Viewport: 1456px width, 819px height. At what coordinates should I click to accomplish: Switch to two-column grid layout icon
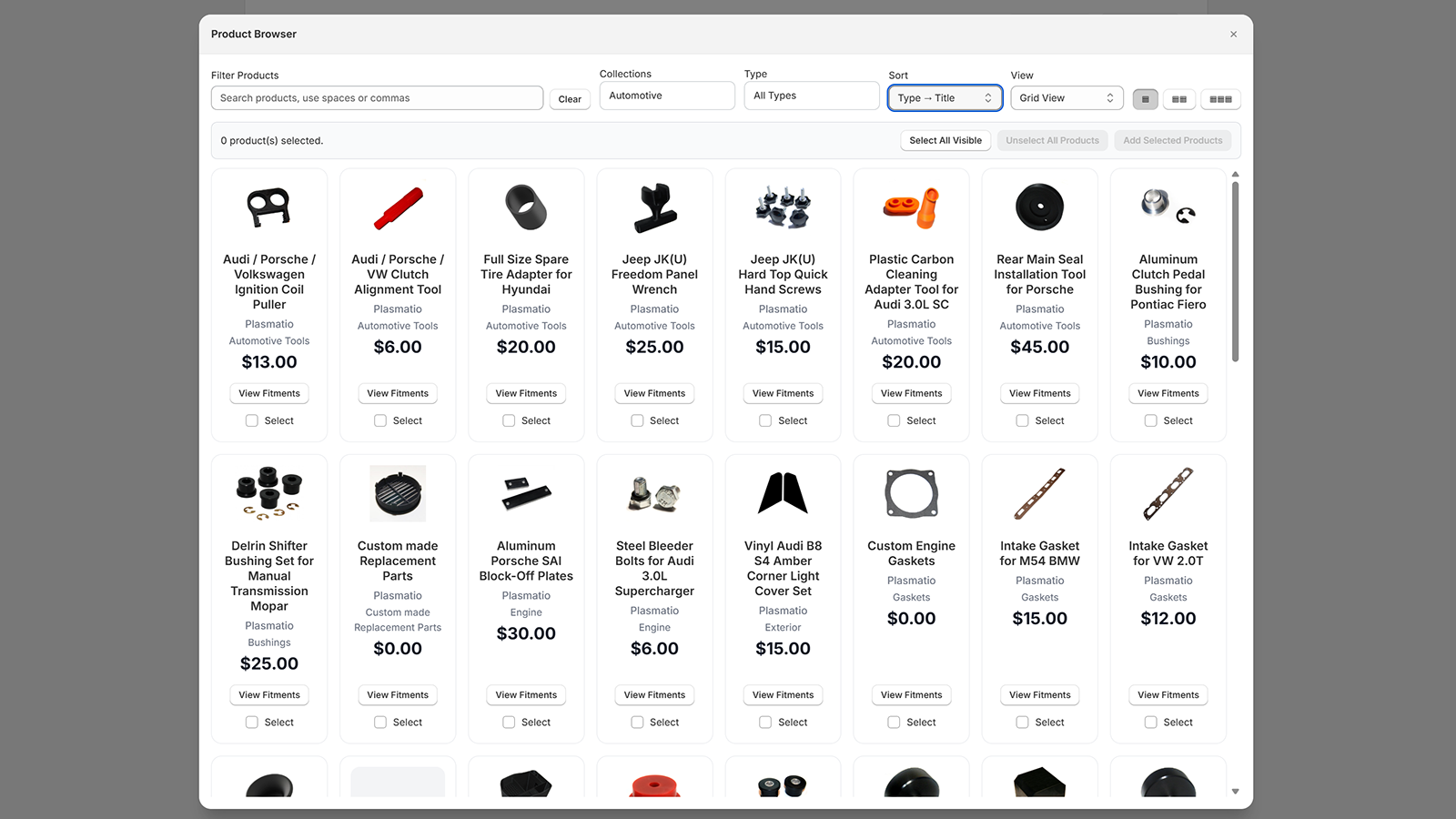click(x=1179, y=99)
